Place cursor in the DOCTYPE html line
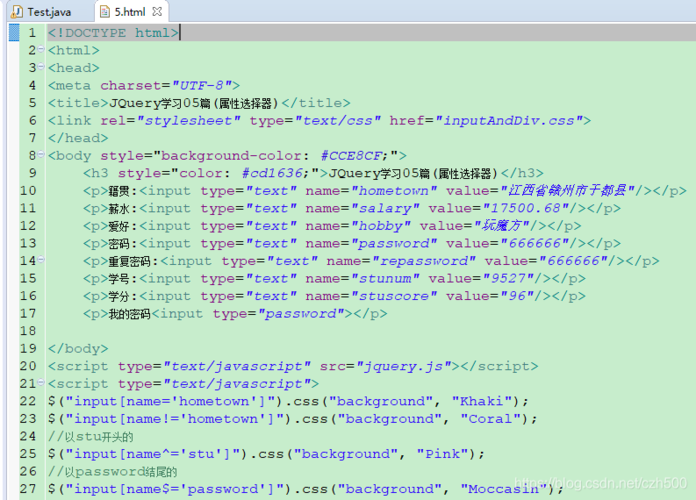The height and width of the screenshot is (500, 696). pos(113,33)
